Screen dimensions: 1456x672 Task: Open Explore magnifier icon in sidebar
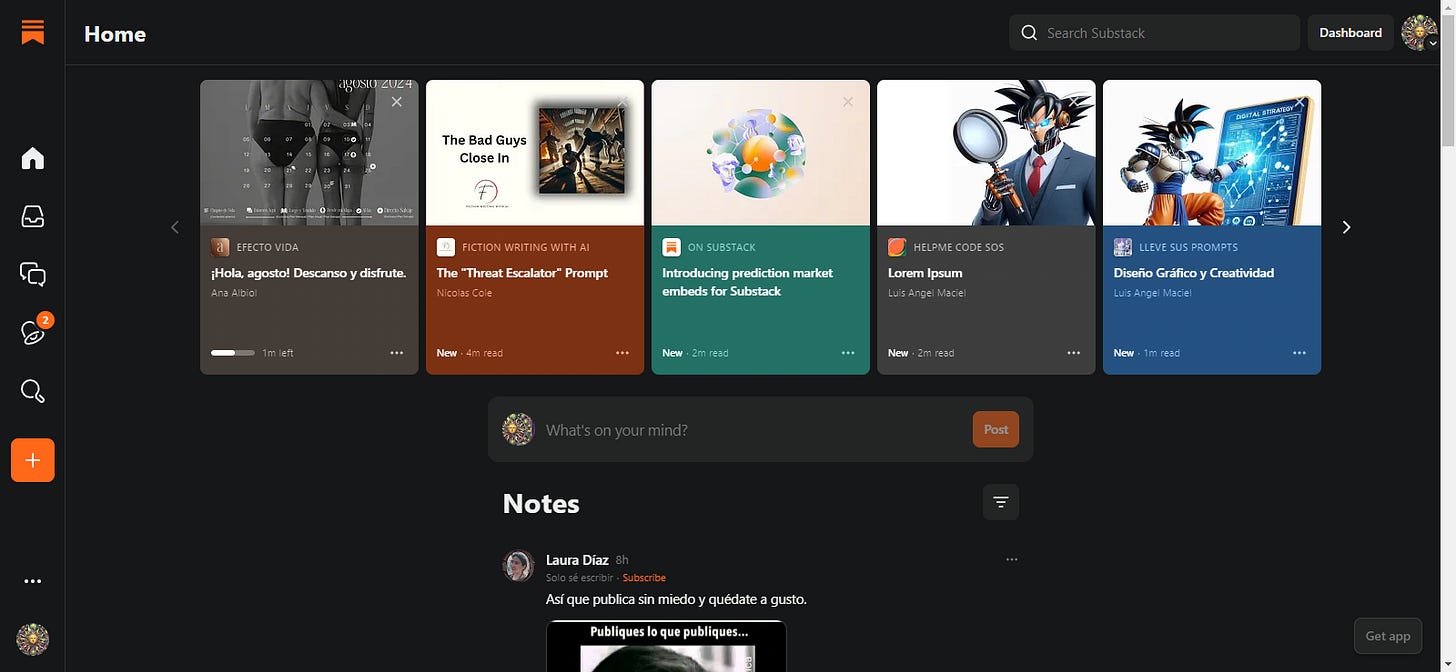(x=33, y=391)
